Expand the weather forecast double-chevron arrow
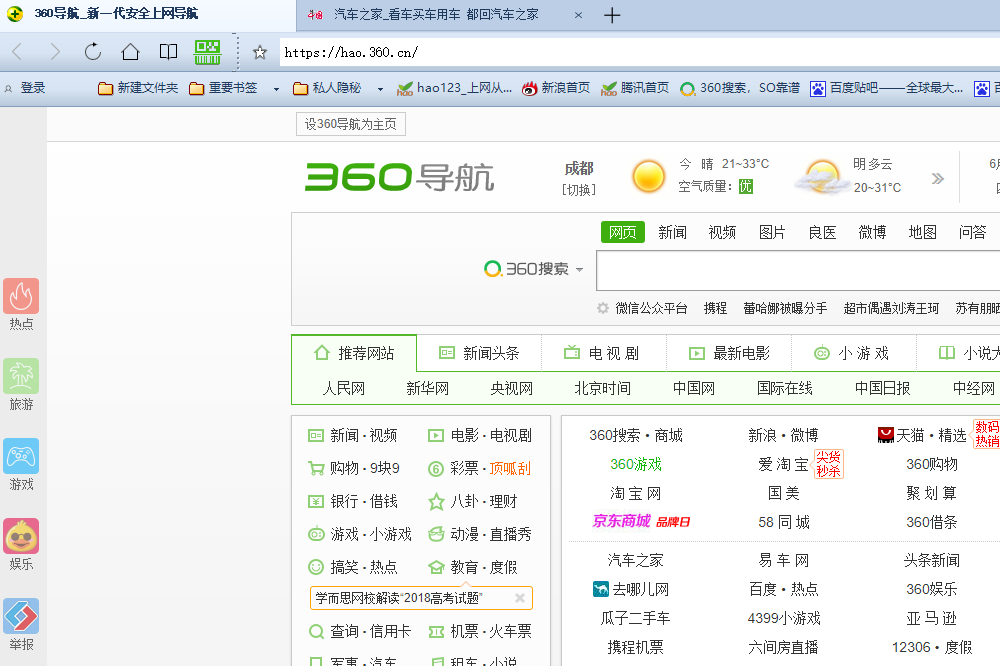Image resolution: width=1000 pixels, height=666 pixels. pyautogui.click(x=937, y=179)
